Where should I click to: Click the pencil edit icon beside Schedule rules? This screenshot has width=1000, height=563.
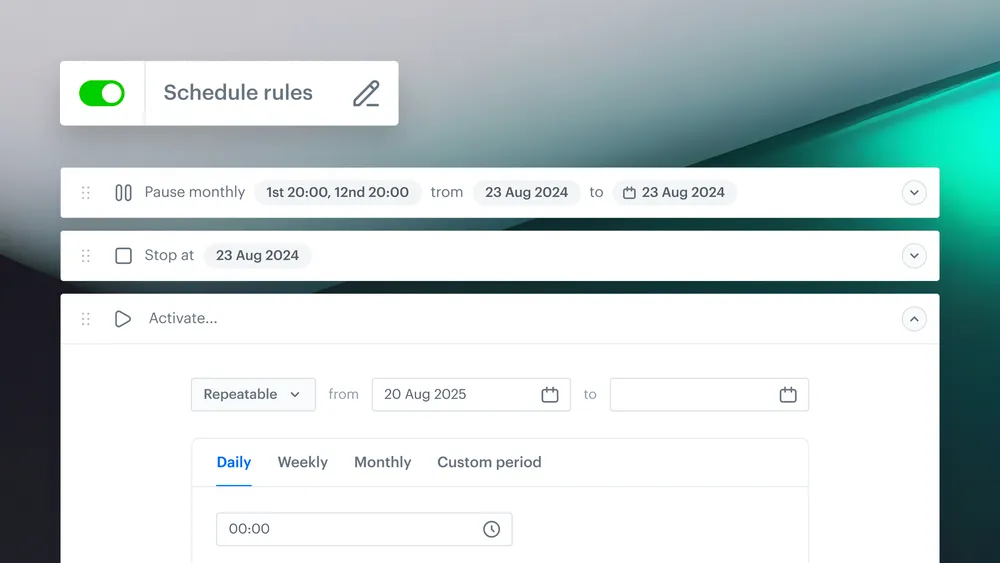click(x=367, y=94)
